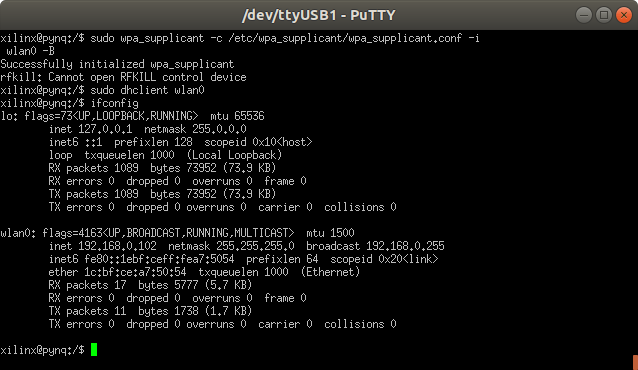Click the 'Successfully initialized wpa_supplicant' line

[117, 64]
